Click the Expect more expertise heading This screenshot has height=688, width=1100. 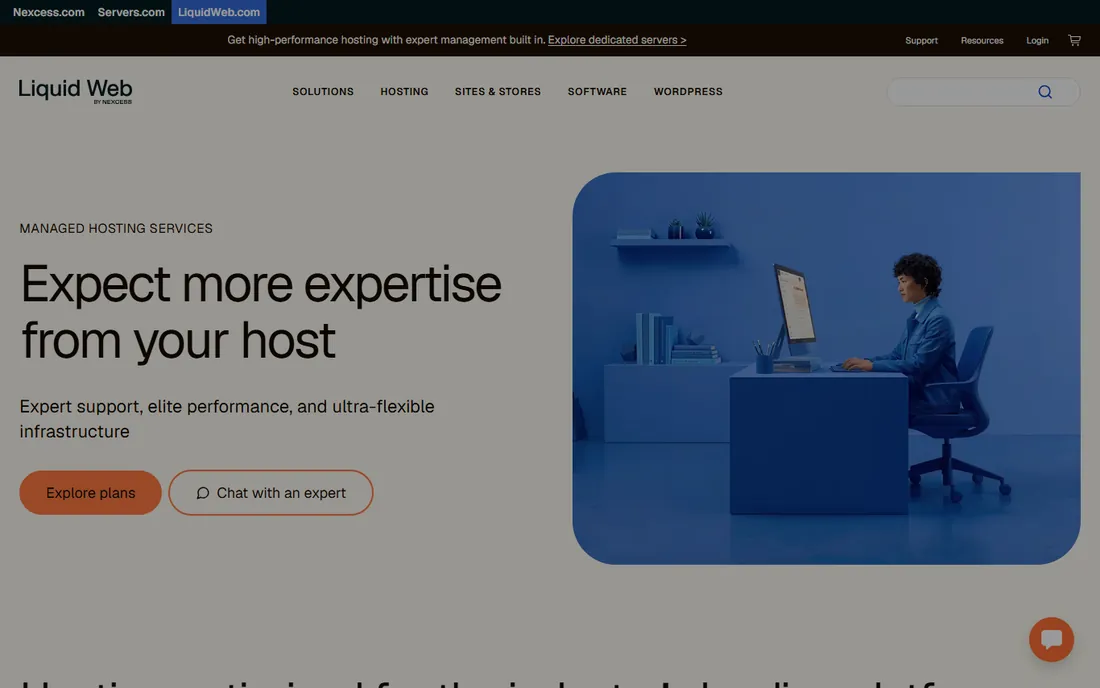[x=260, y=312]
